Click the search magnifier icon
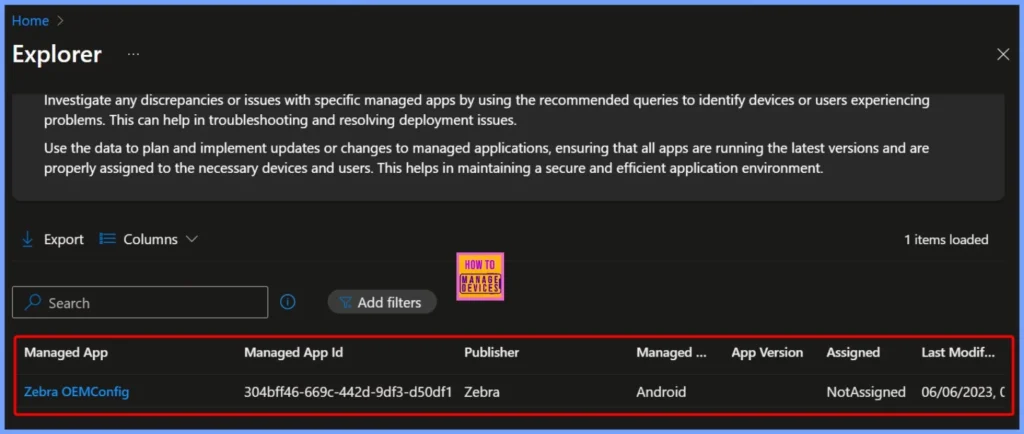 pos(33,302)
